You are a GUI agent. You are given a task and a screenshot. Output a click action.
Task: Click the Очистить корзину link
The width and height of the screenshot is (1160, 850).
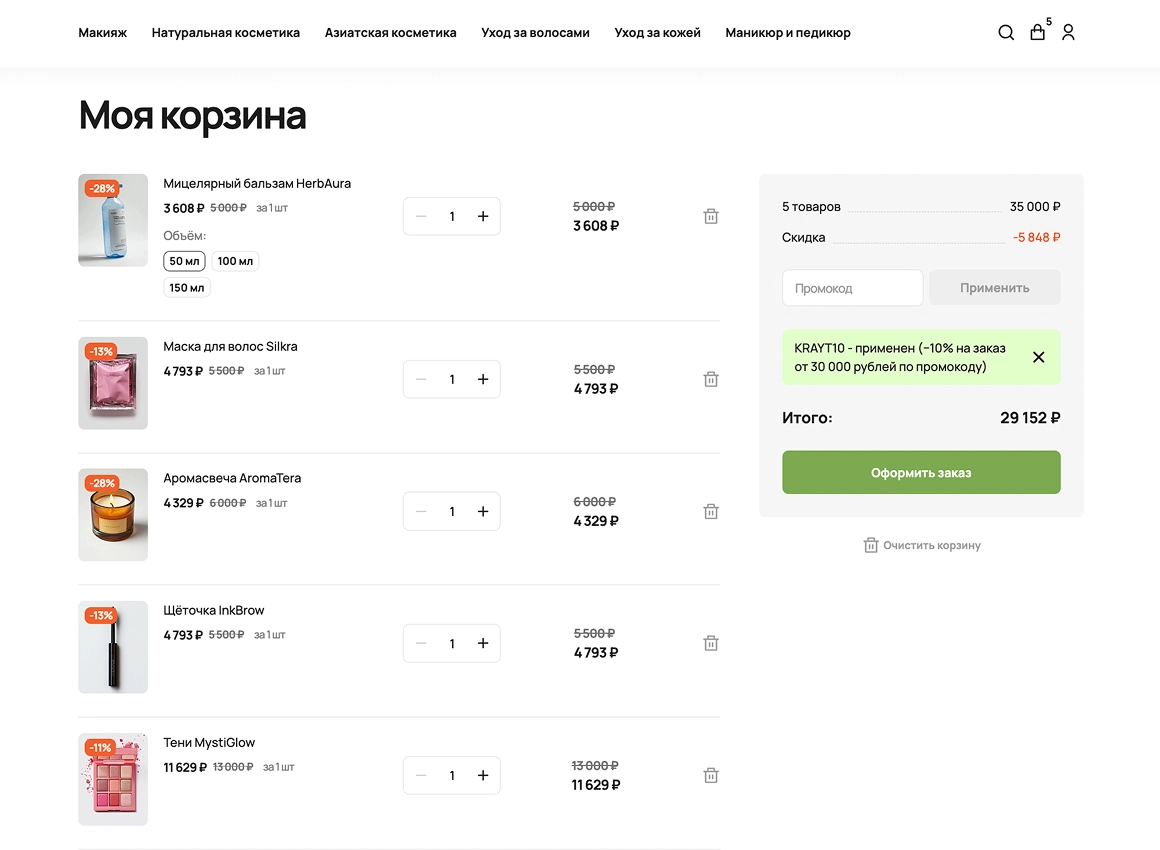pos(921,545)
